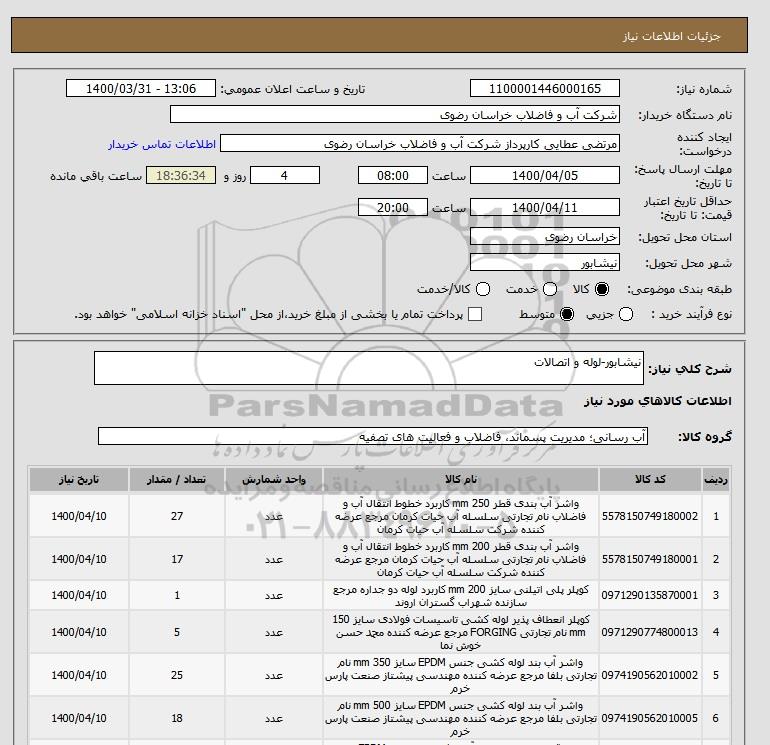Click the 200 mm washer item name in row 2
The width and height of the screenshot is (770, 745).
pyautogui.click(x=461, y=559)
